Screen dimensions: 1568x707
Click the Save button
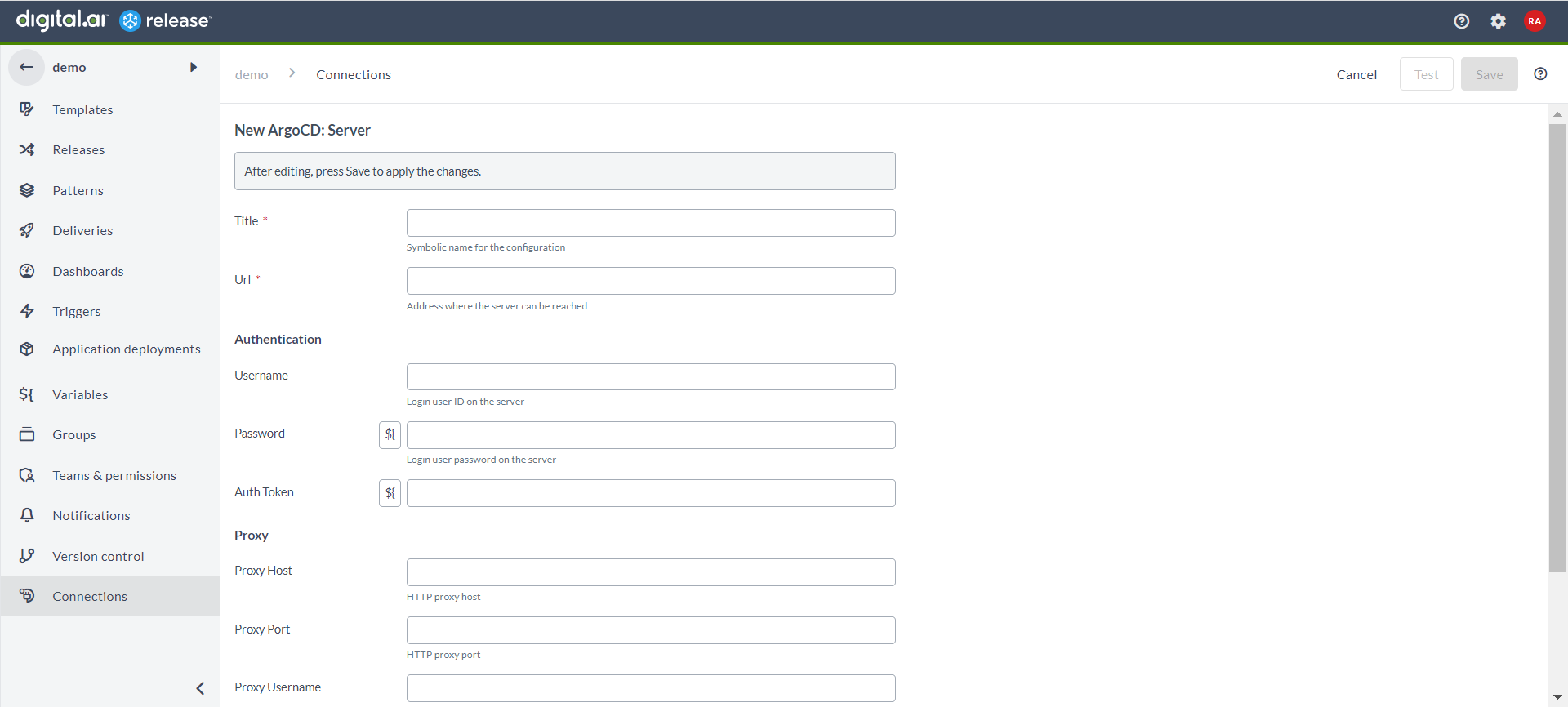pos(1490,74)
